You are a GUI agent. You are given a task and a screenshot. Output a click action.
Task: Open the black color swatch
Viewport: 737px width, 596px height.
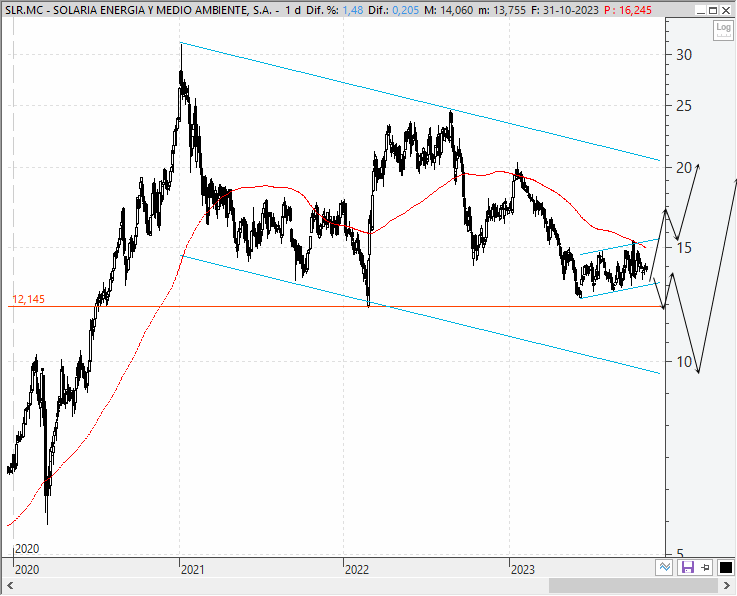tap(725, 567)
